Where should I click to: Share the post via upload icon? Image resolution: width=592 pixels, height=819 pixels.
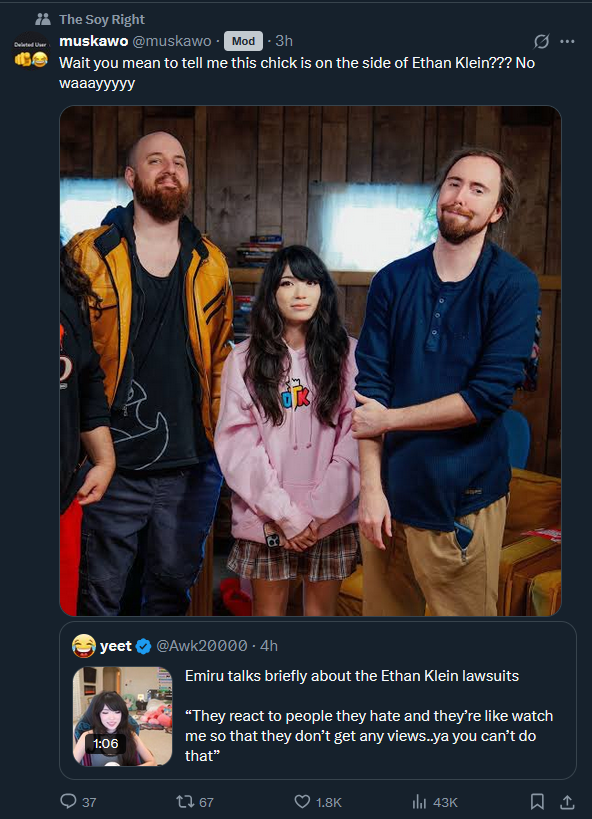[x=567, y=801]
